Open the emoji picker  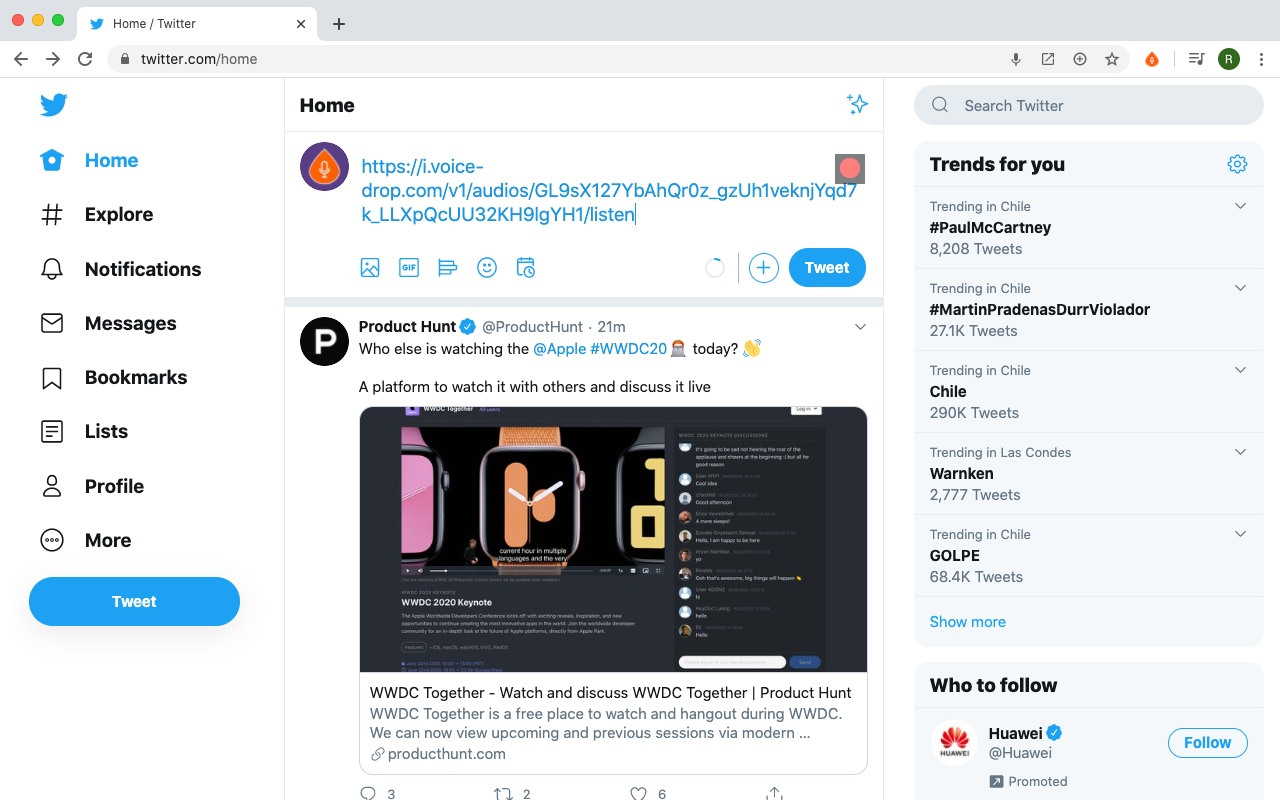487,267
